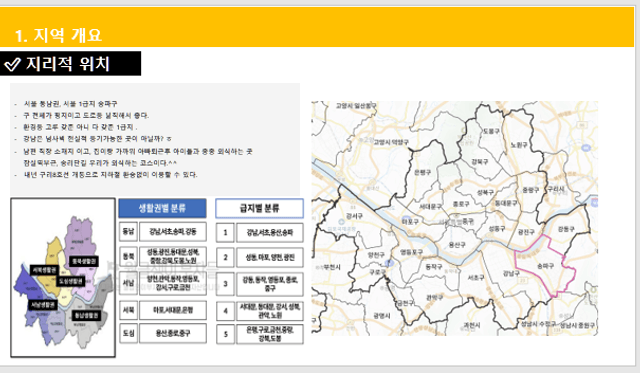Click the '서남생활권' label on small map
This screenshot has height=373, width=640.
(43, 305)
